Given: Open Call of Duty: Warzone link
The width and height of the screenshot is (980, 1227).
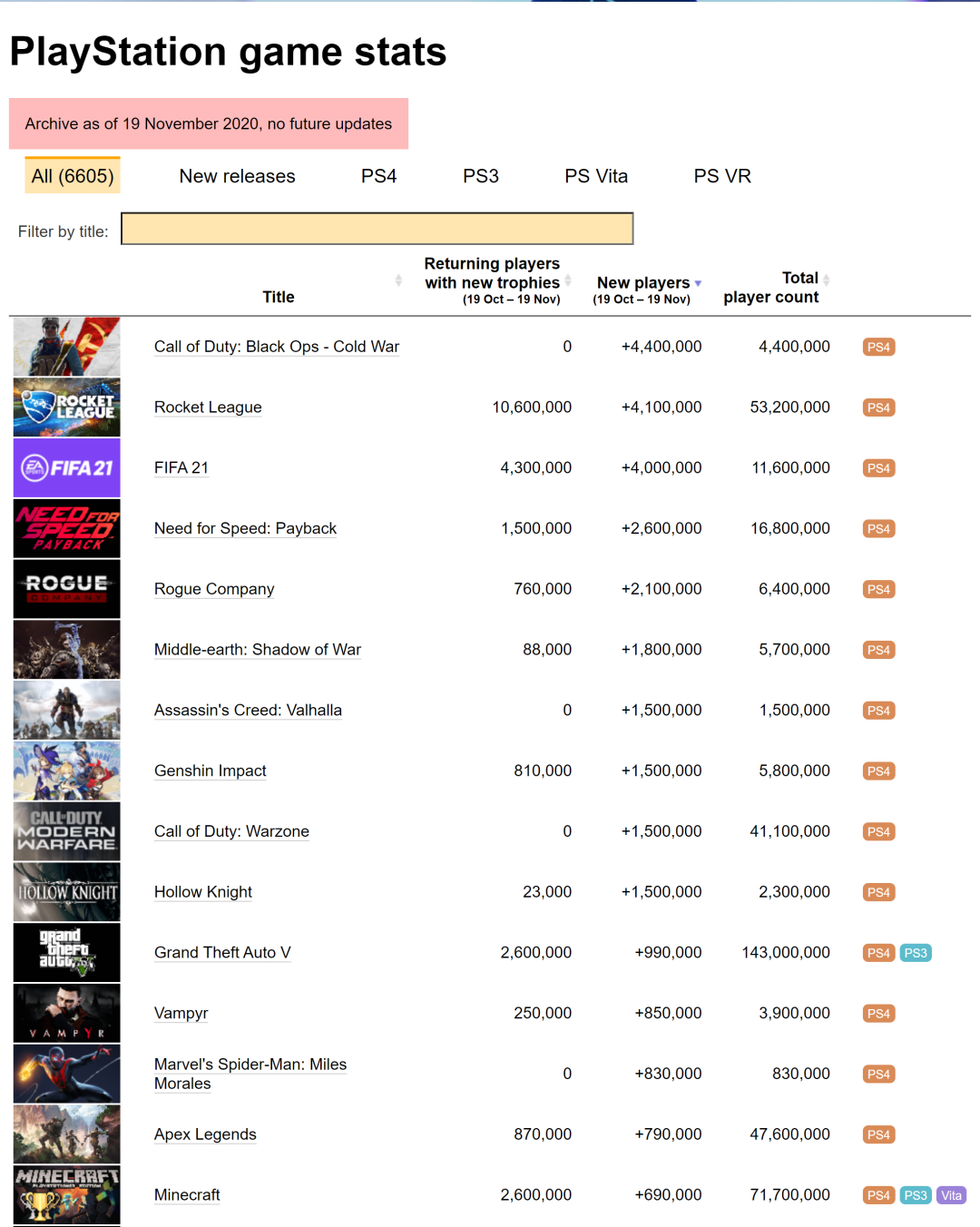Looking at the screenshot, I should click(231, 831).
